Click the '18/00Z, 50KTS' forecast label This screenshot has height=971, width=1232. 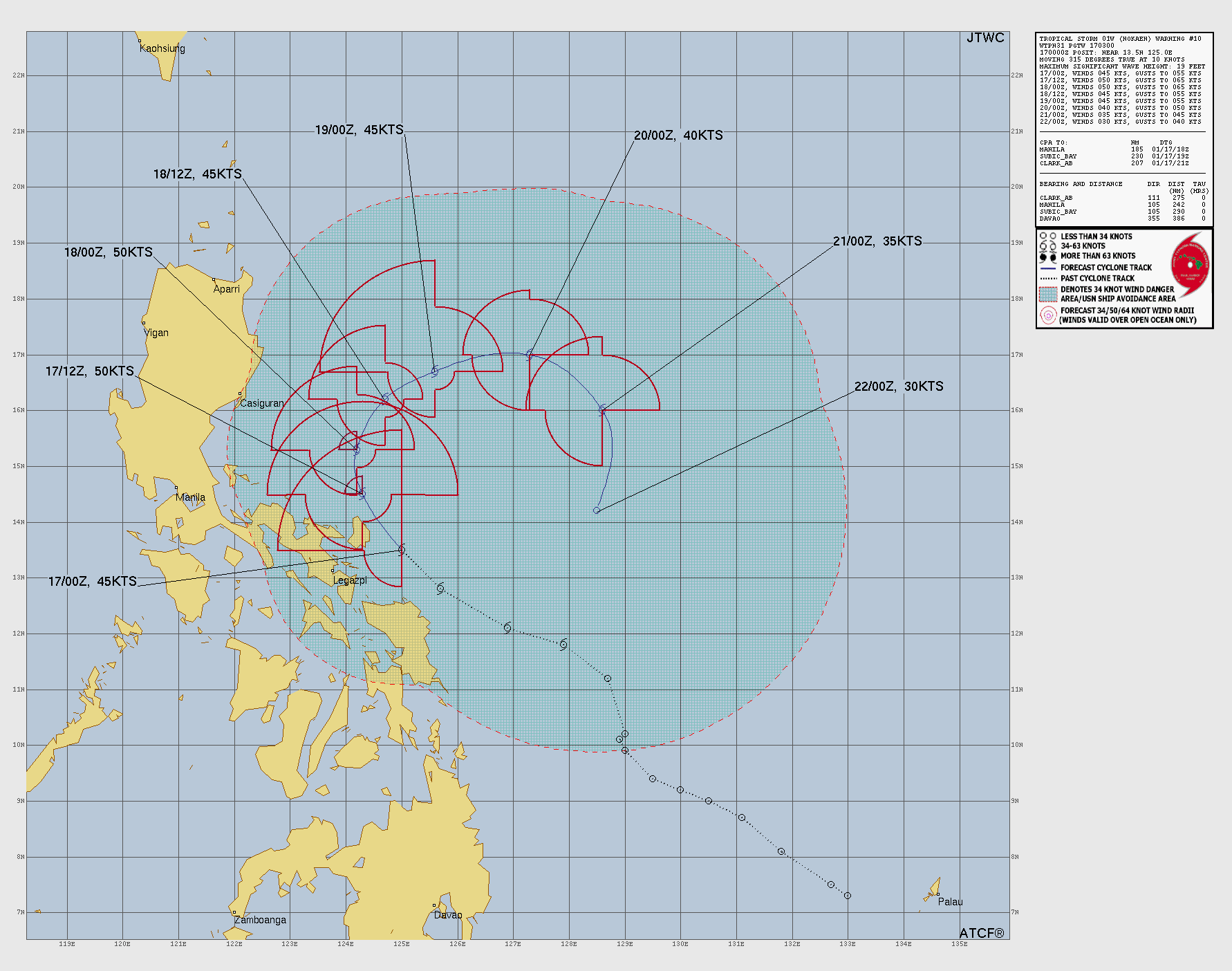[109, 252]
